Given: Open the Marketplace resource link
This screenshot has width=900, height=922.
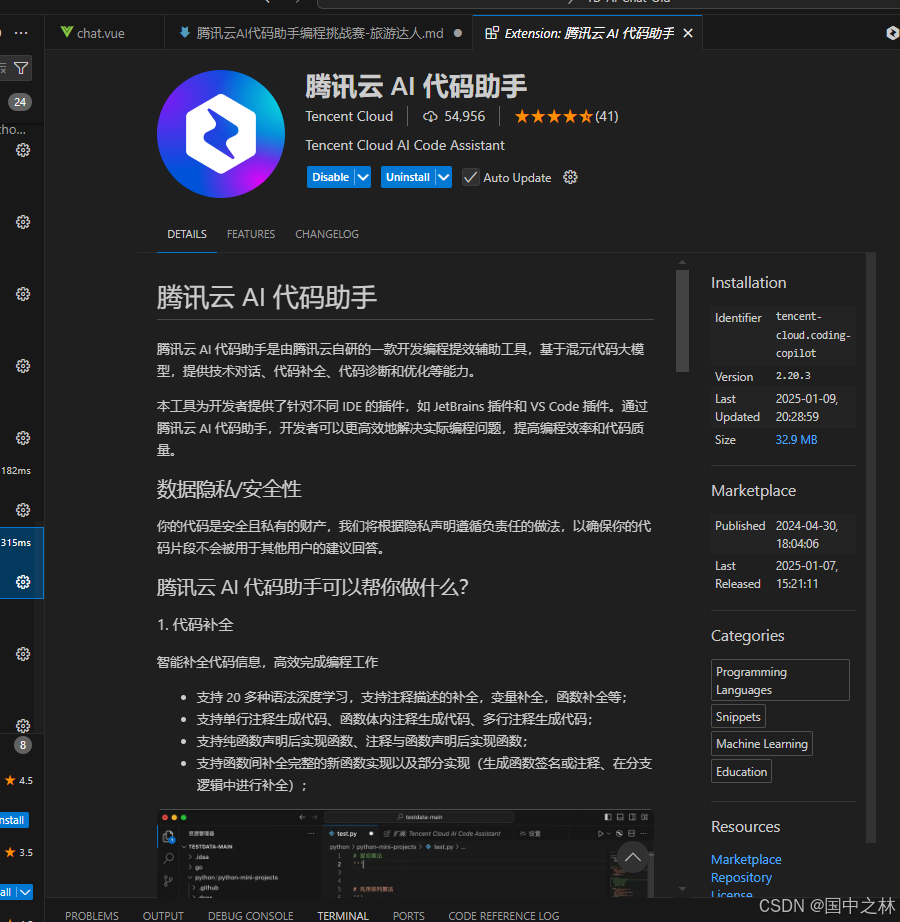Looking at the screenshot, I should 746,859.
